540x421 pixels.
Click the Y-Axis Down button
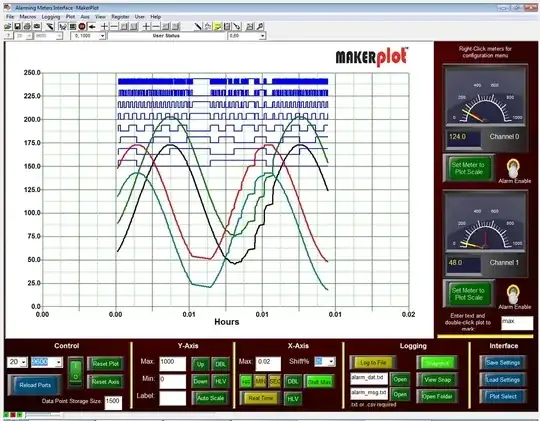[200, 381]
